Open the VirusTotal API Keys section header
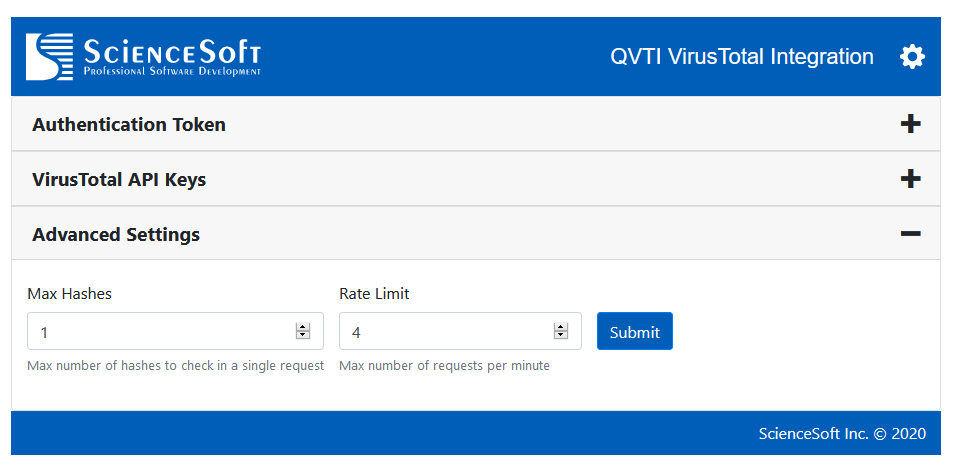Image resolution: width=954 pixels, height=466 pixels. (x=119, y=180)
